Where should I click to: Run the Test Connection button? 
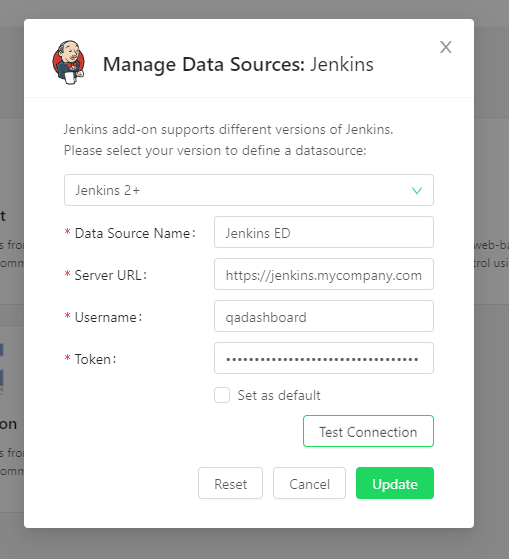click(x=368, y=431)
